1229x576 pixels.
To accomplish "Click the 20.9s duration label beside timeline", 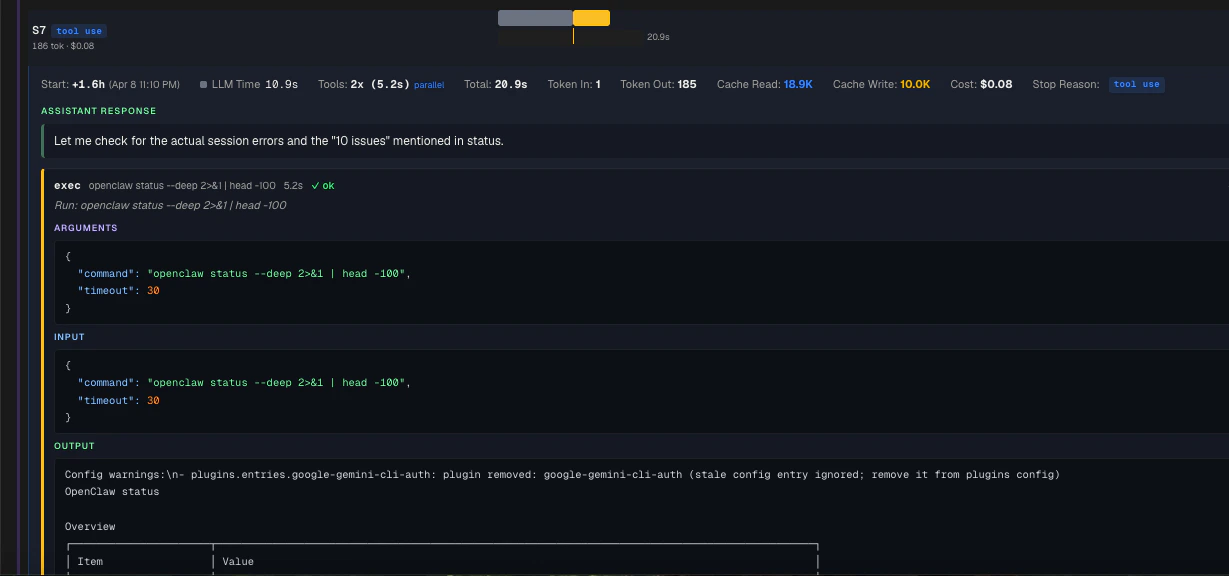I will 658,37.
